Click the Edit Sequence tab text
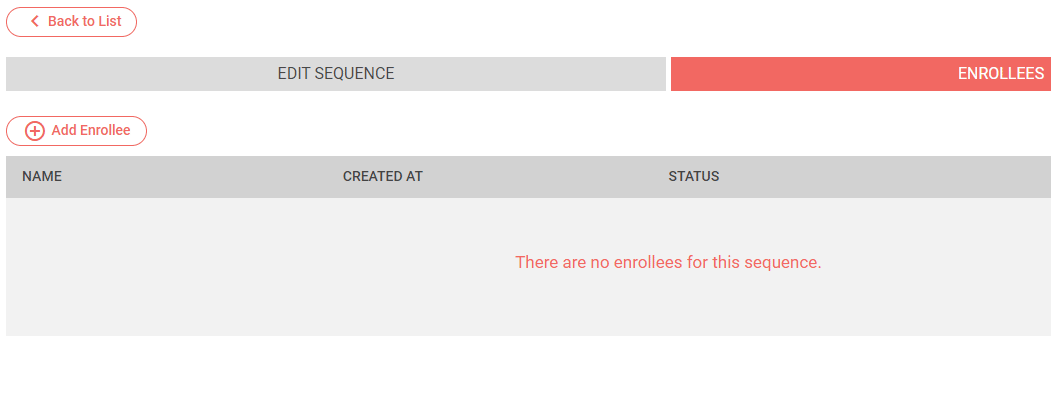Image resolution: width=1051 pixels, height=410 pixels. (336, 74)
